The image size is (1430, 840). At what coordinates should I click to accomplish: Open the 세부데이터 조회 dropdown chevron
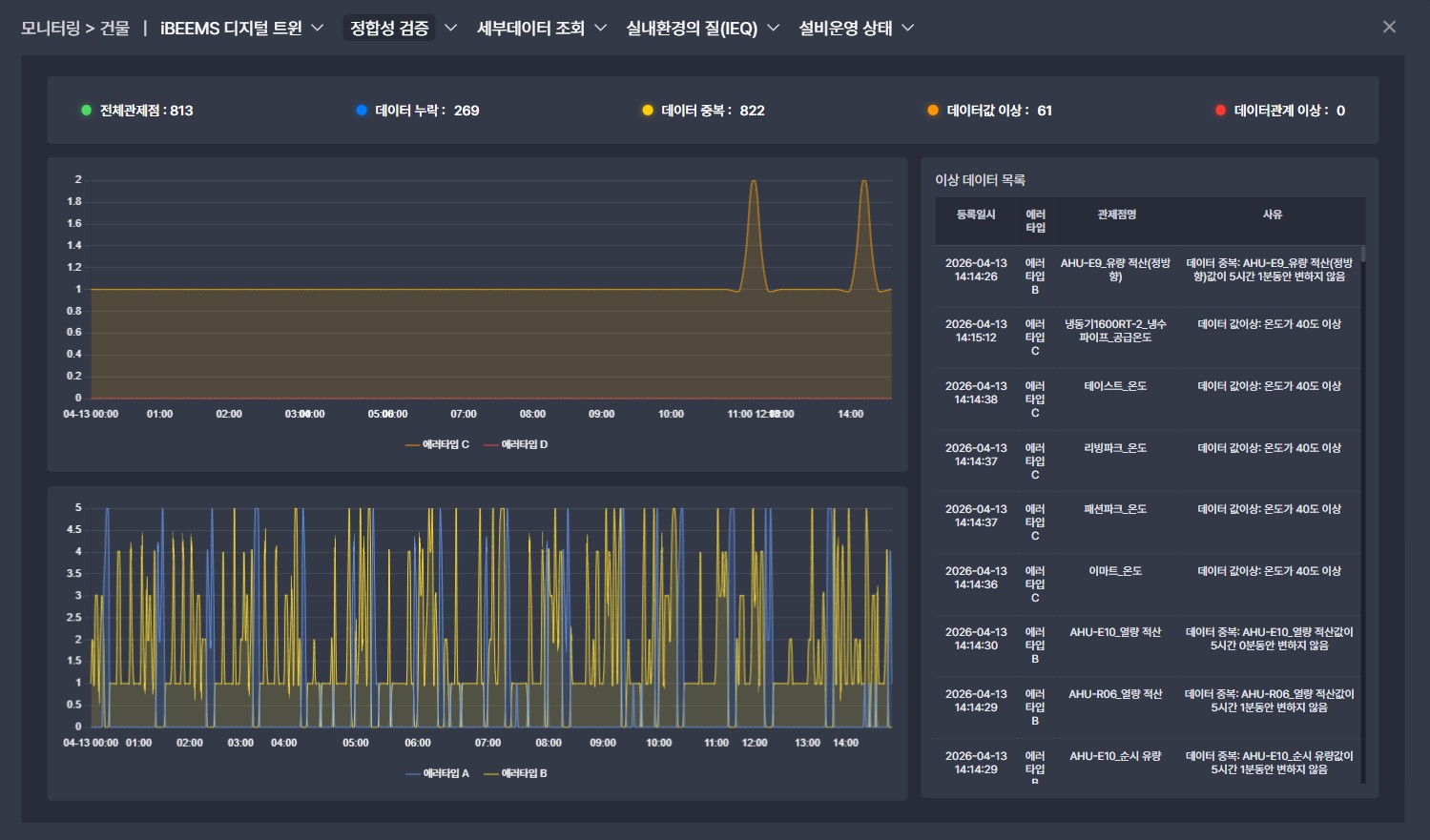coord(600,28)
